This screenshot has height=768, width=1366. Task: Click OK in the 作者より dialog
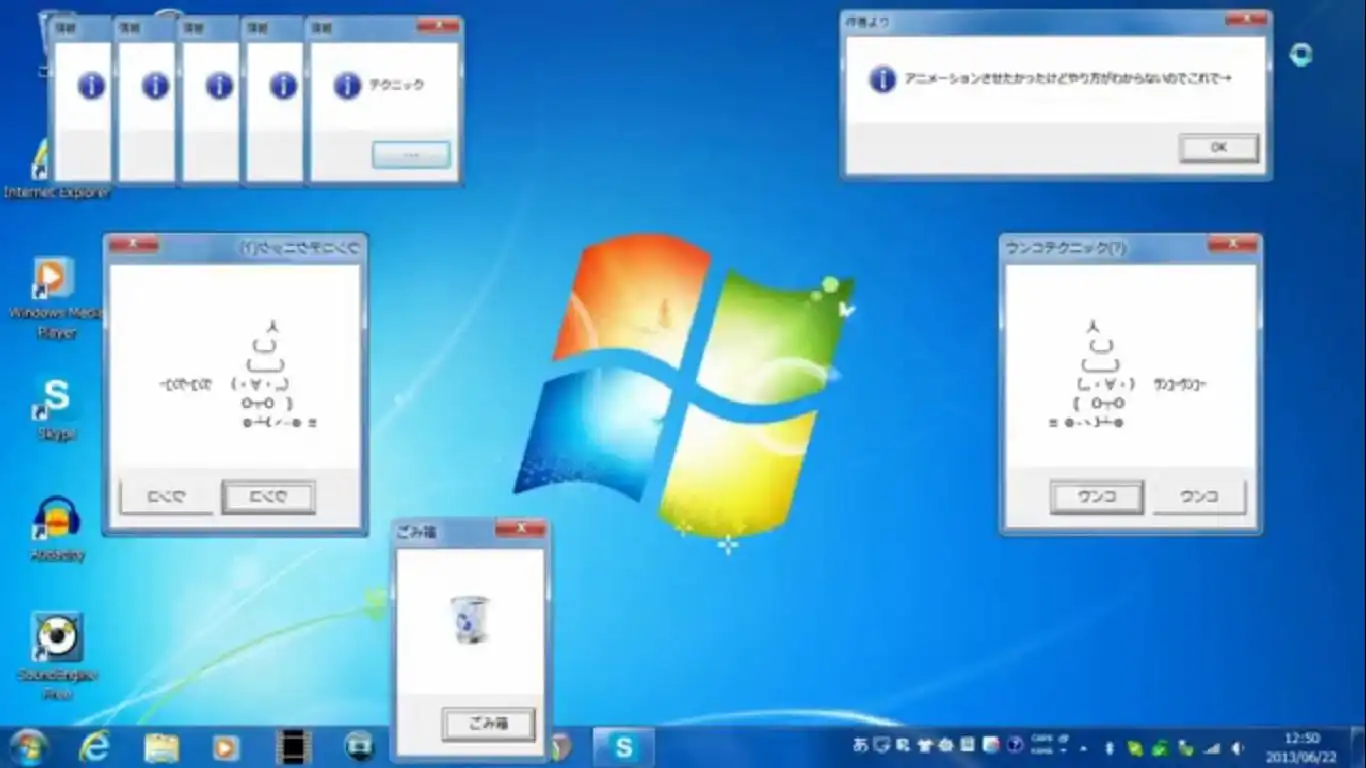click(1218, 147)
